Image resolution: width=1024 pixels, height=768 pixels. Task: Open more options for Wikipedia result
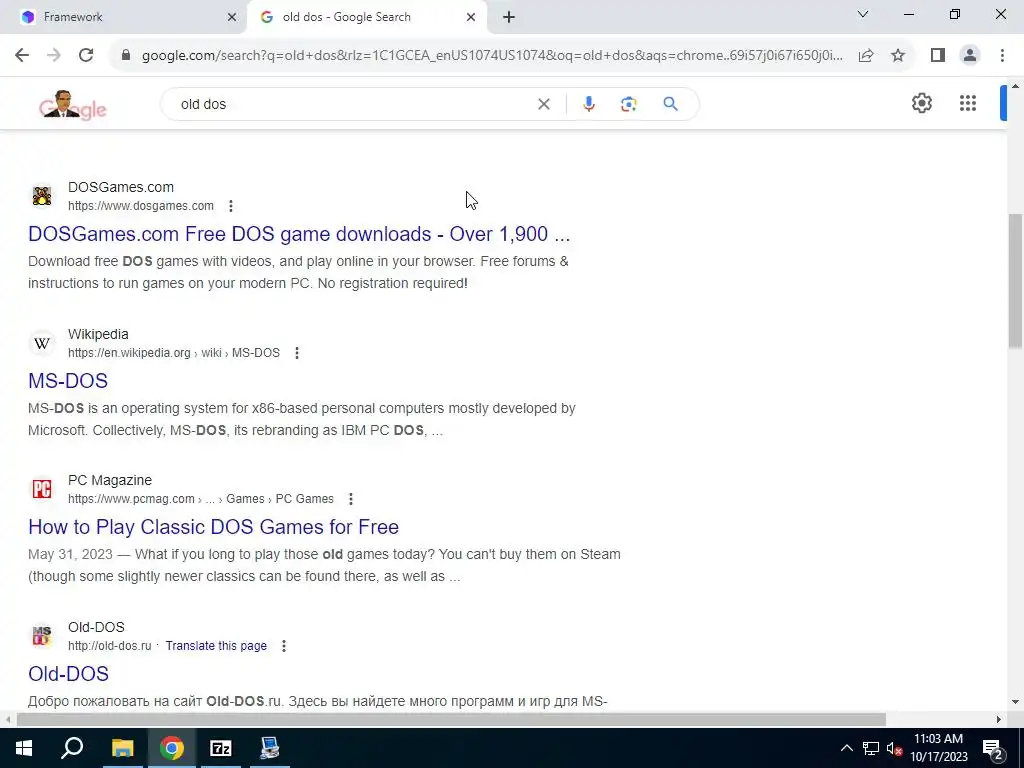[x=296, y=353]
